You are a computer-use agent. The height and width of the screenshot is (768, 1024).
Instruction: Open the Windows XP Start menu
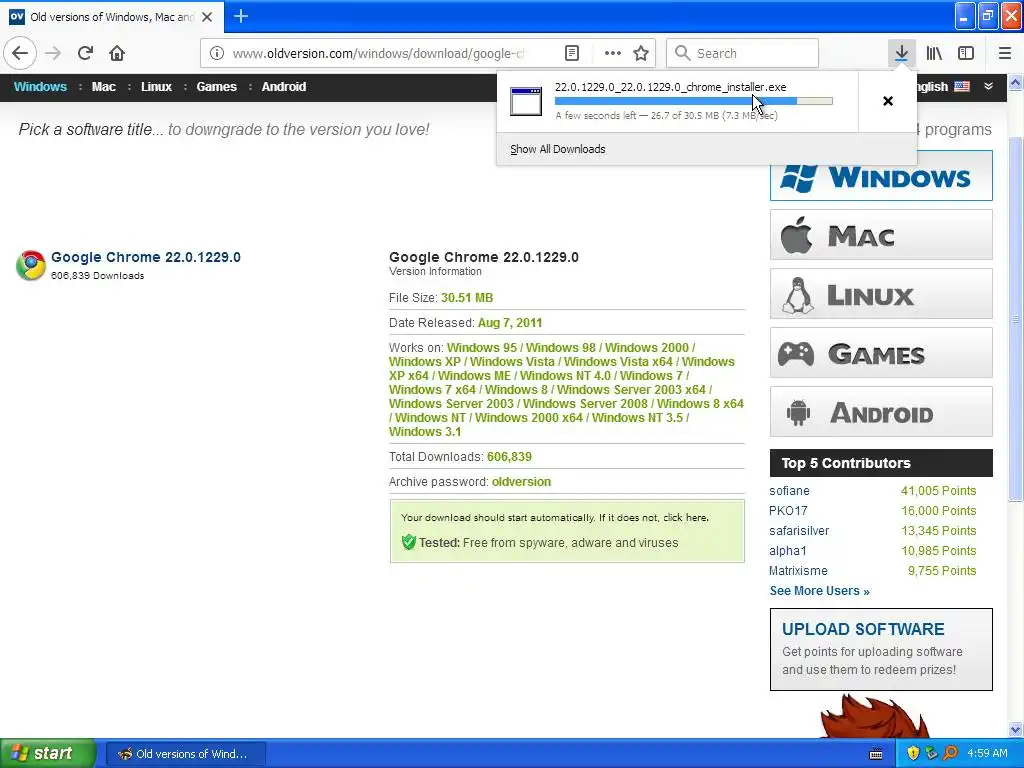[x=48, y=753]
